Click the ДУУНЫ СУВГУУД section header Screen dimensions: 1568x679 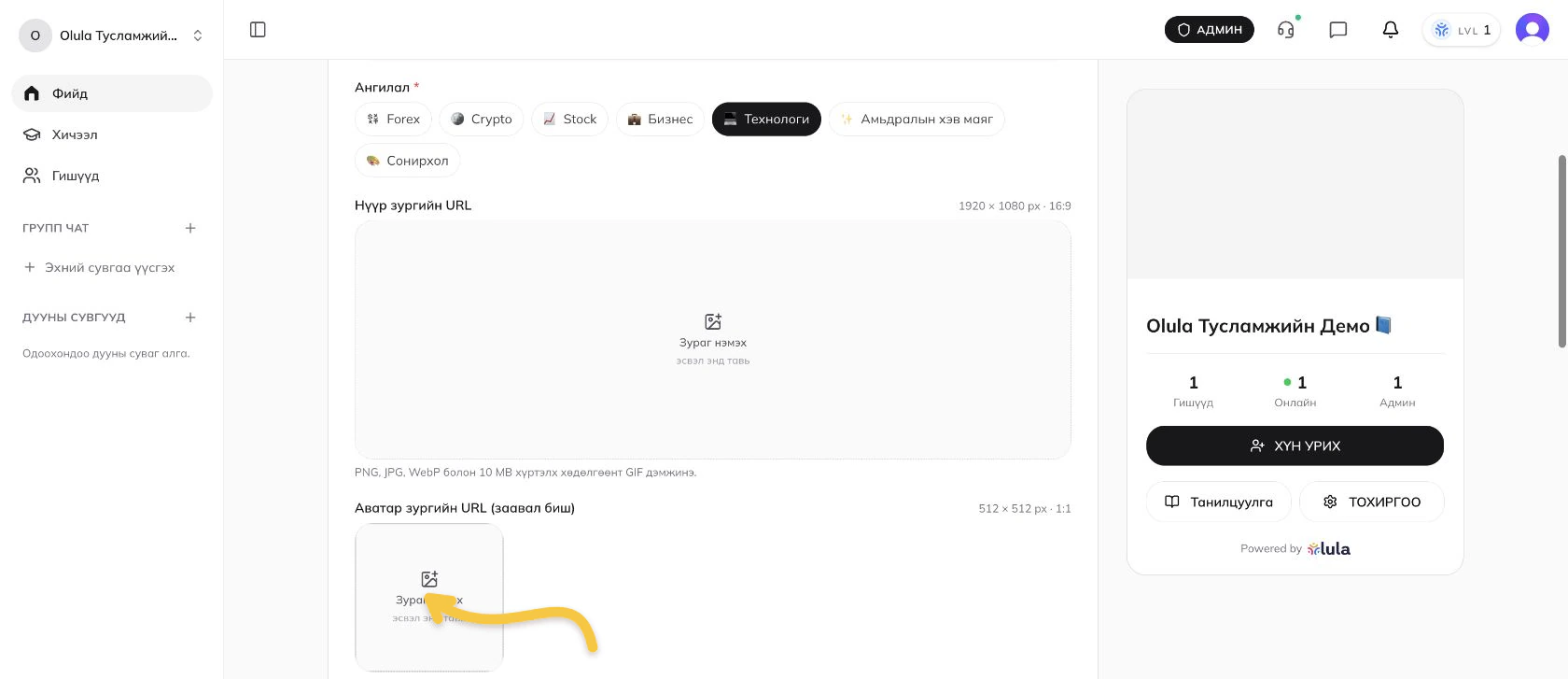pos(74,318)
